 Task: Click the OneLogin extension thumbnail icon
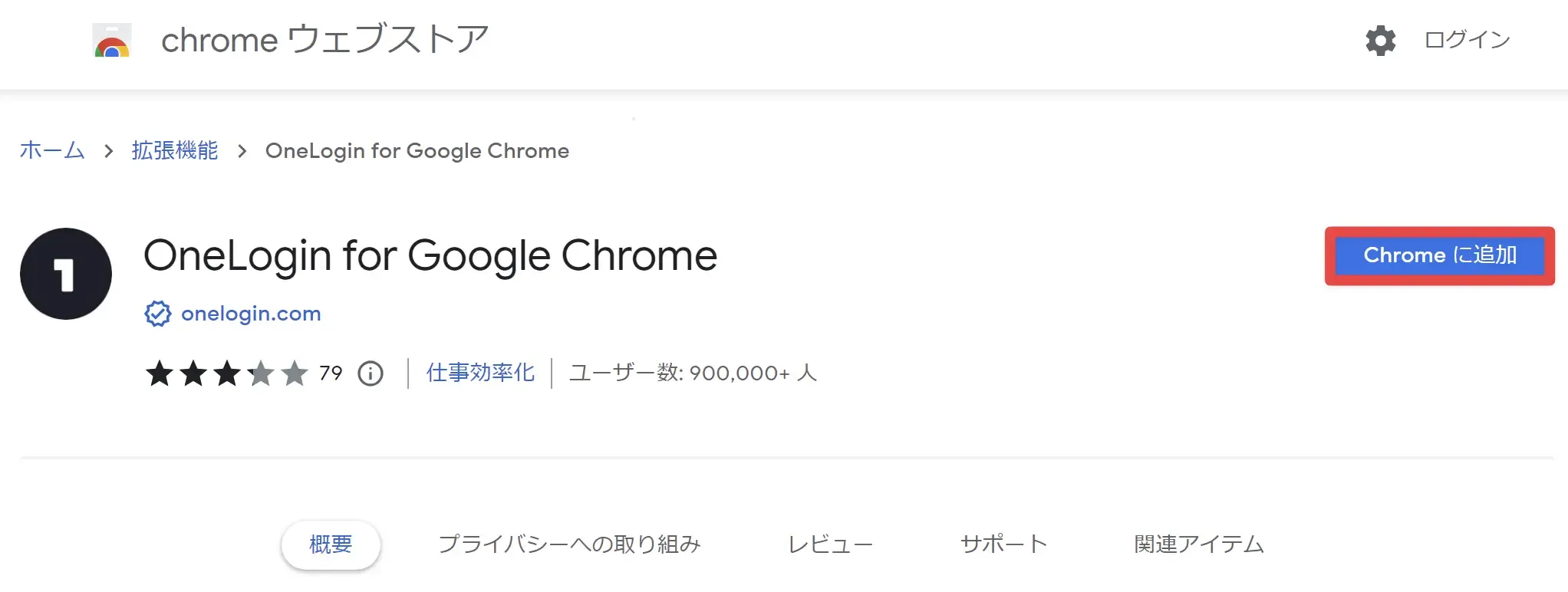(x=67, y=273)
